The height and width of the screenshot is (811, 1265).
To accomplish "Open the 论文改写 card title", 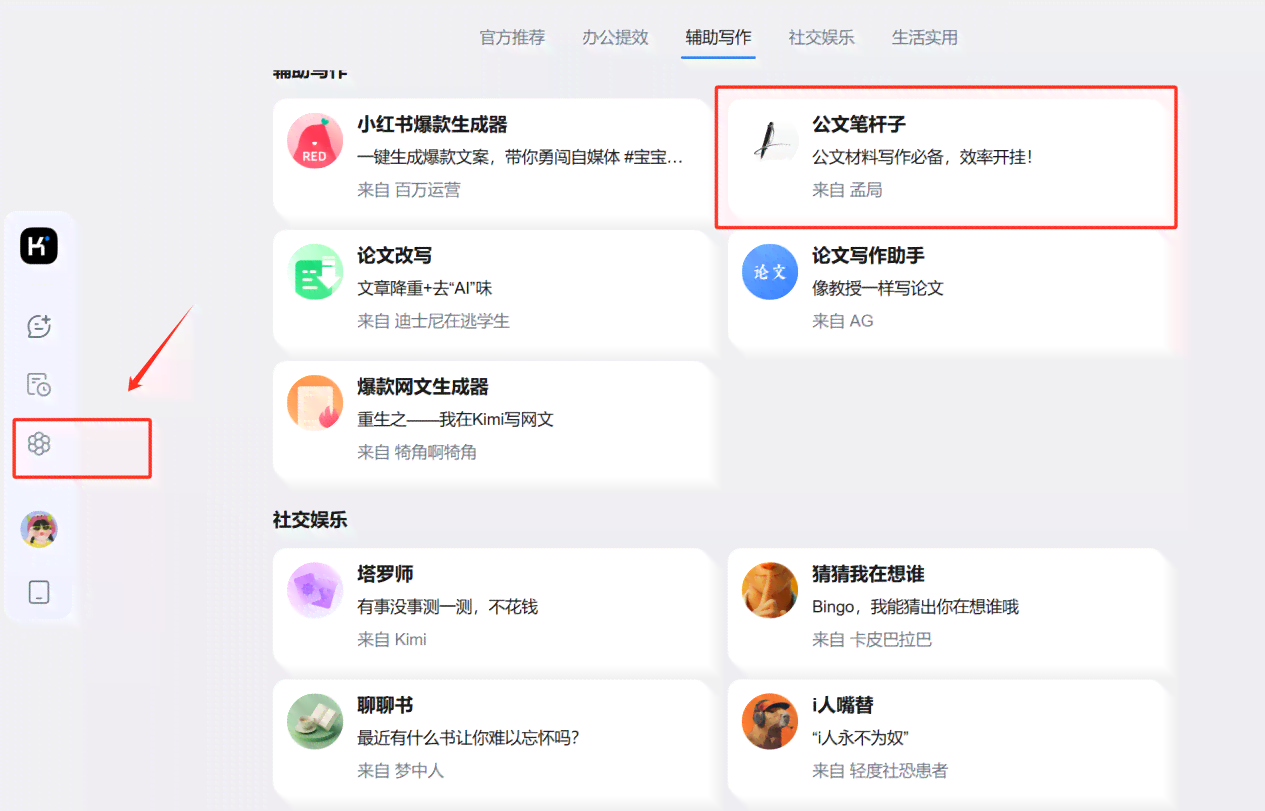I will click(395, 256).
